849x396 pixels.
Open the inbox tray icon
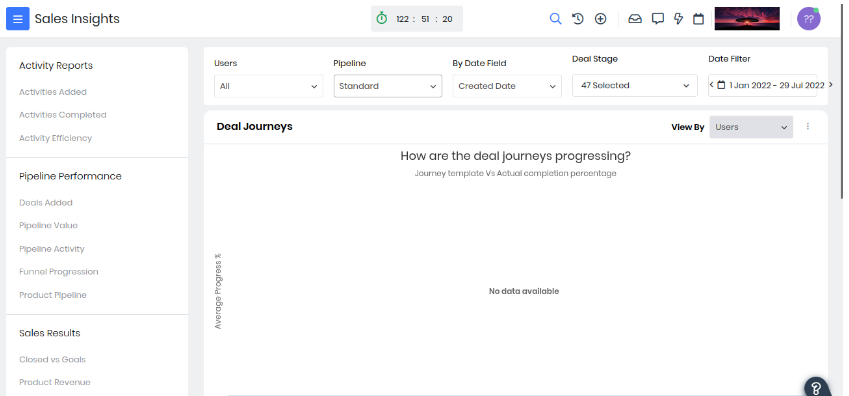(x=635, y=19)
